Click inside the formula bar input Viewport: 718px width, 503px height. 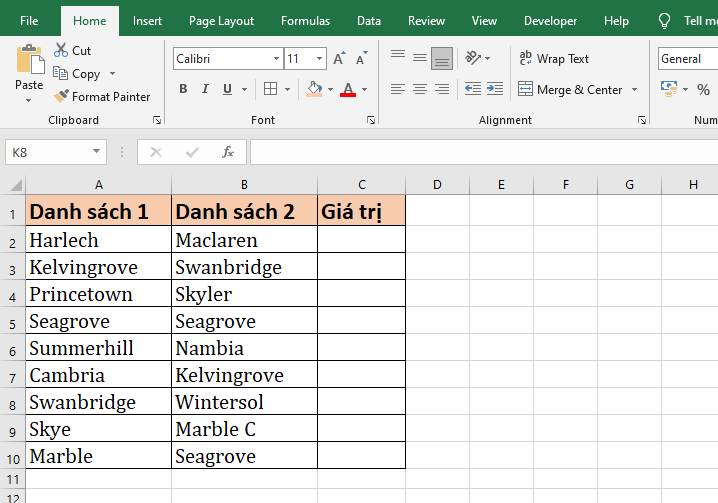484,152
